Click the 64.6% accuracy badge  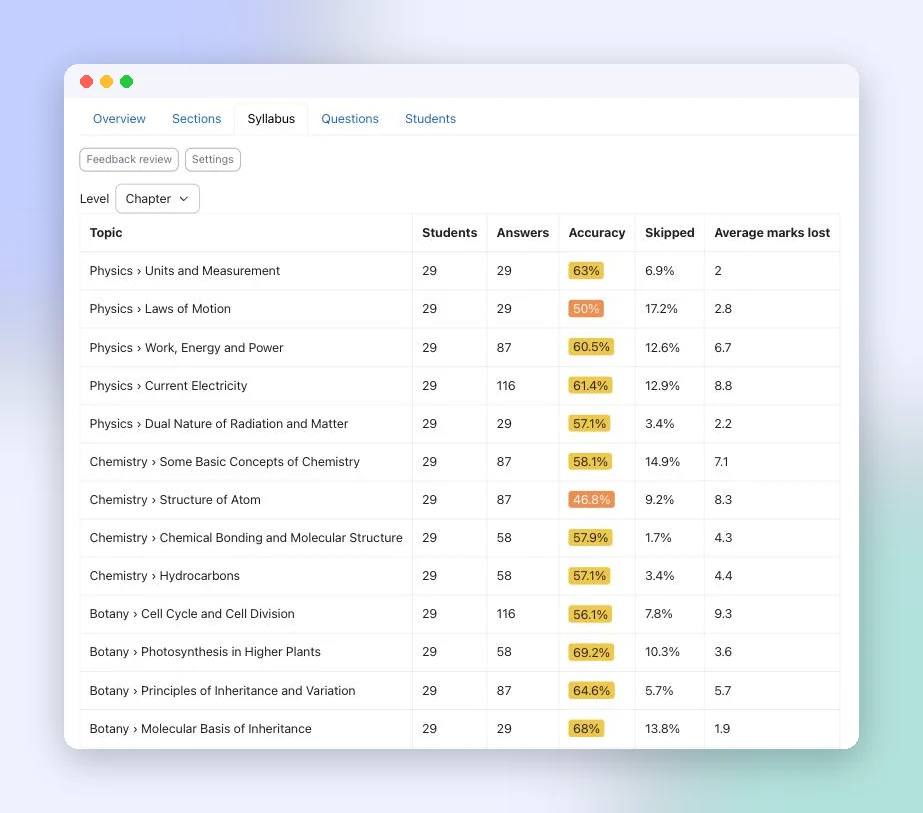click(591, 691)
